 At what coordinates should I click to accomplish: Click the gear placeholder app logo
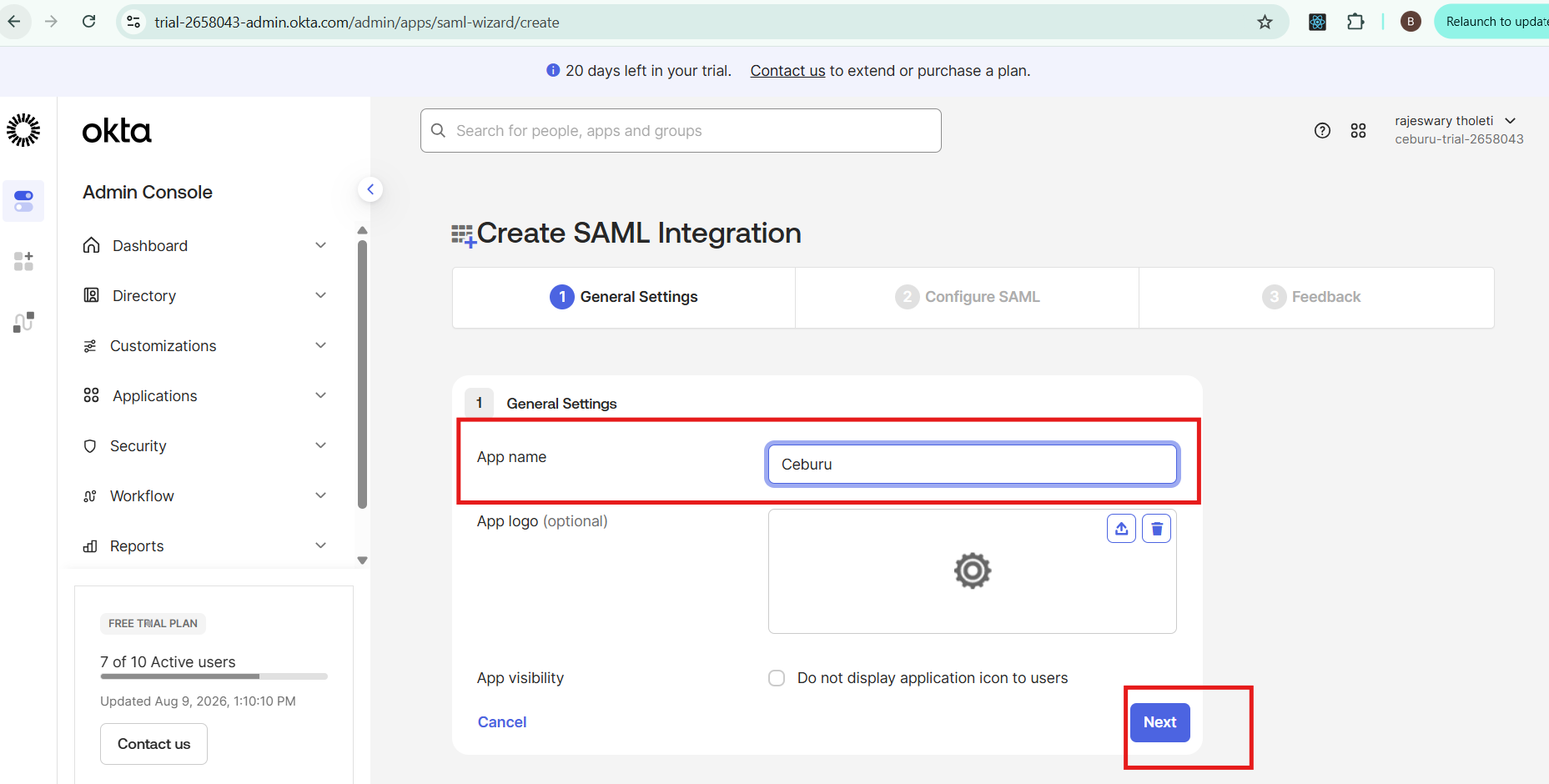click(x=973, y=571)
